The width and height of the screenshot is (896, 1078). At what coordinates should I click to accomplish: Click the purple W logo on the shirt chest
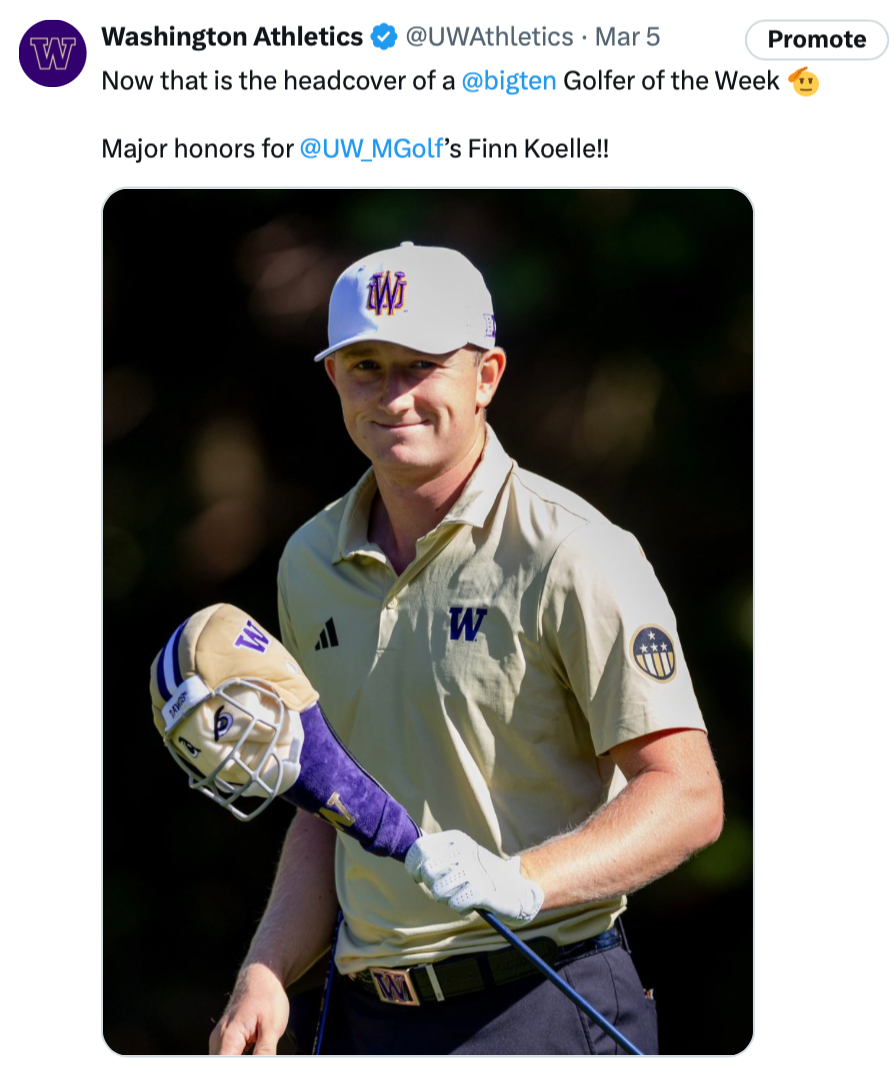(x=468, y=624)
